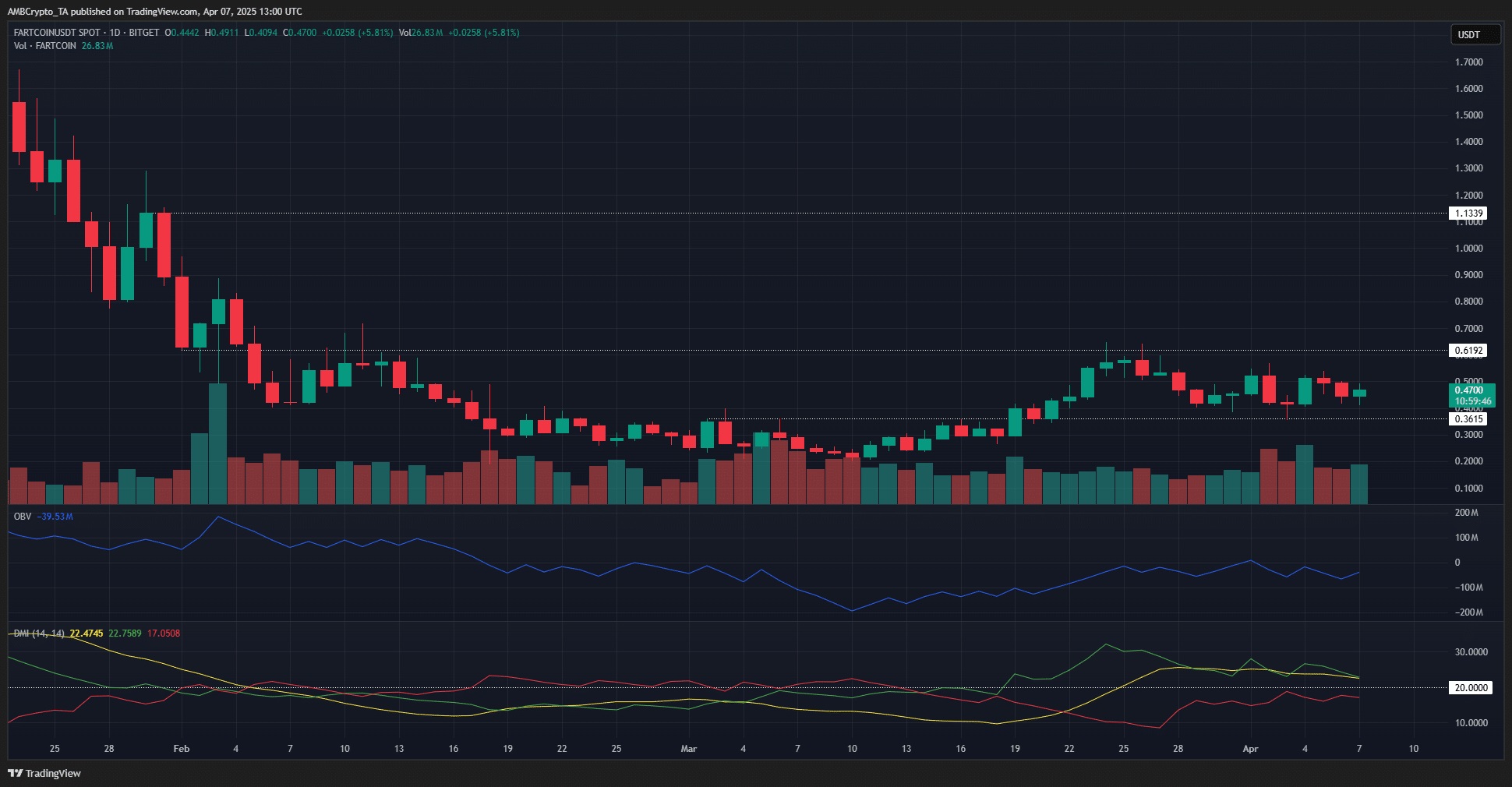Select the Vol · FARTCOIN indicator label
1512x787 pixels.
point(45,46)
